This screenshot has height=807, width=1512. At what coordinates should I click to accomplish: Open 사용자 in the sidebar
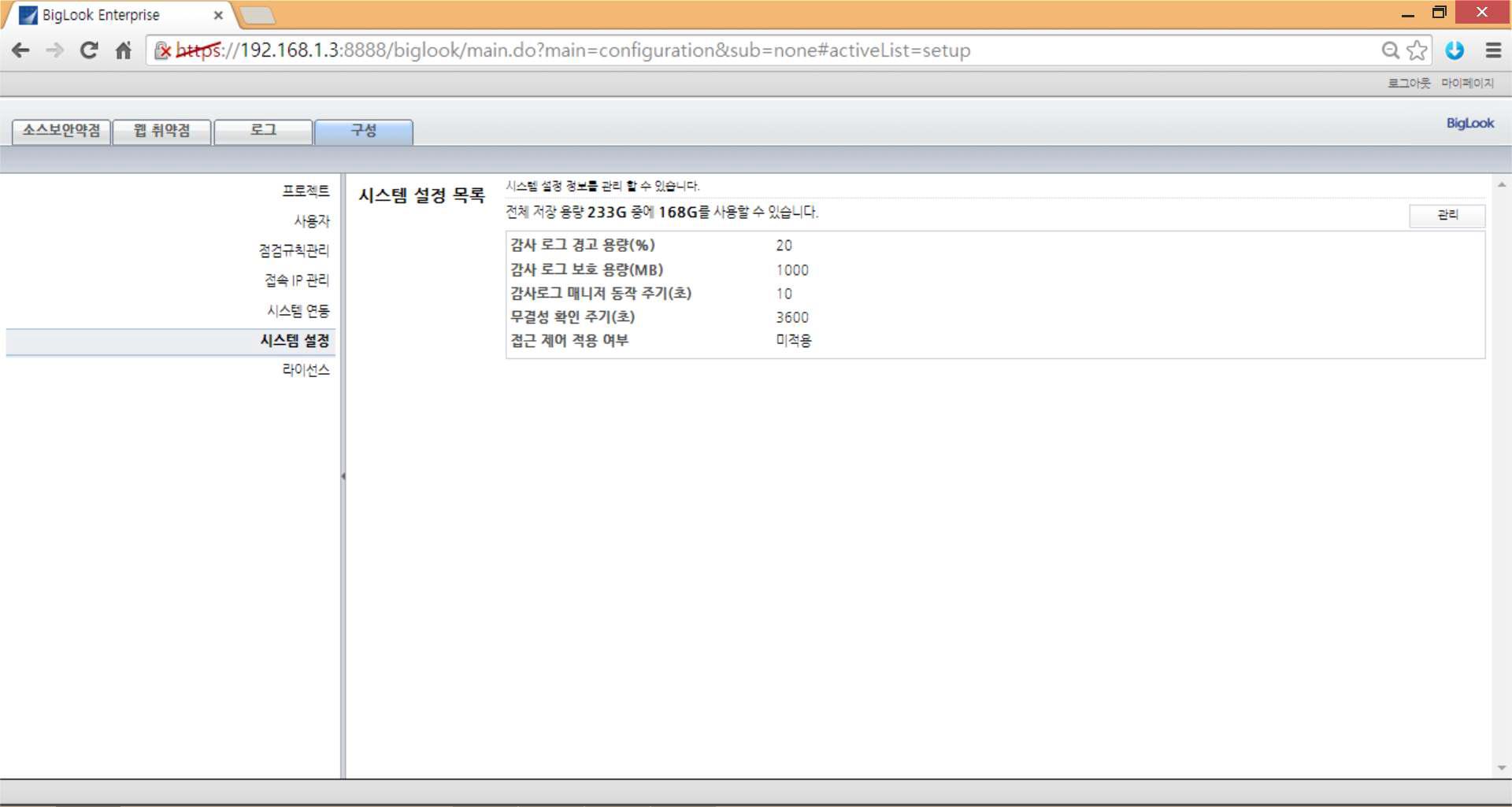pyautogui.click(x=312, y=220)
